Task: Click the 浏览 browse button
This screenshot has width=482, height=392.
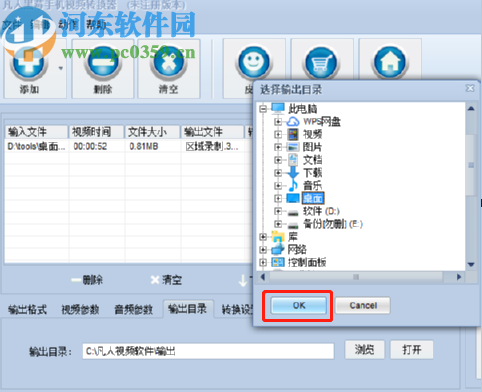Action: pos(364,350)
